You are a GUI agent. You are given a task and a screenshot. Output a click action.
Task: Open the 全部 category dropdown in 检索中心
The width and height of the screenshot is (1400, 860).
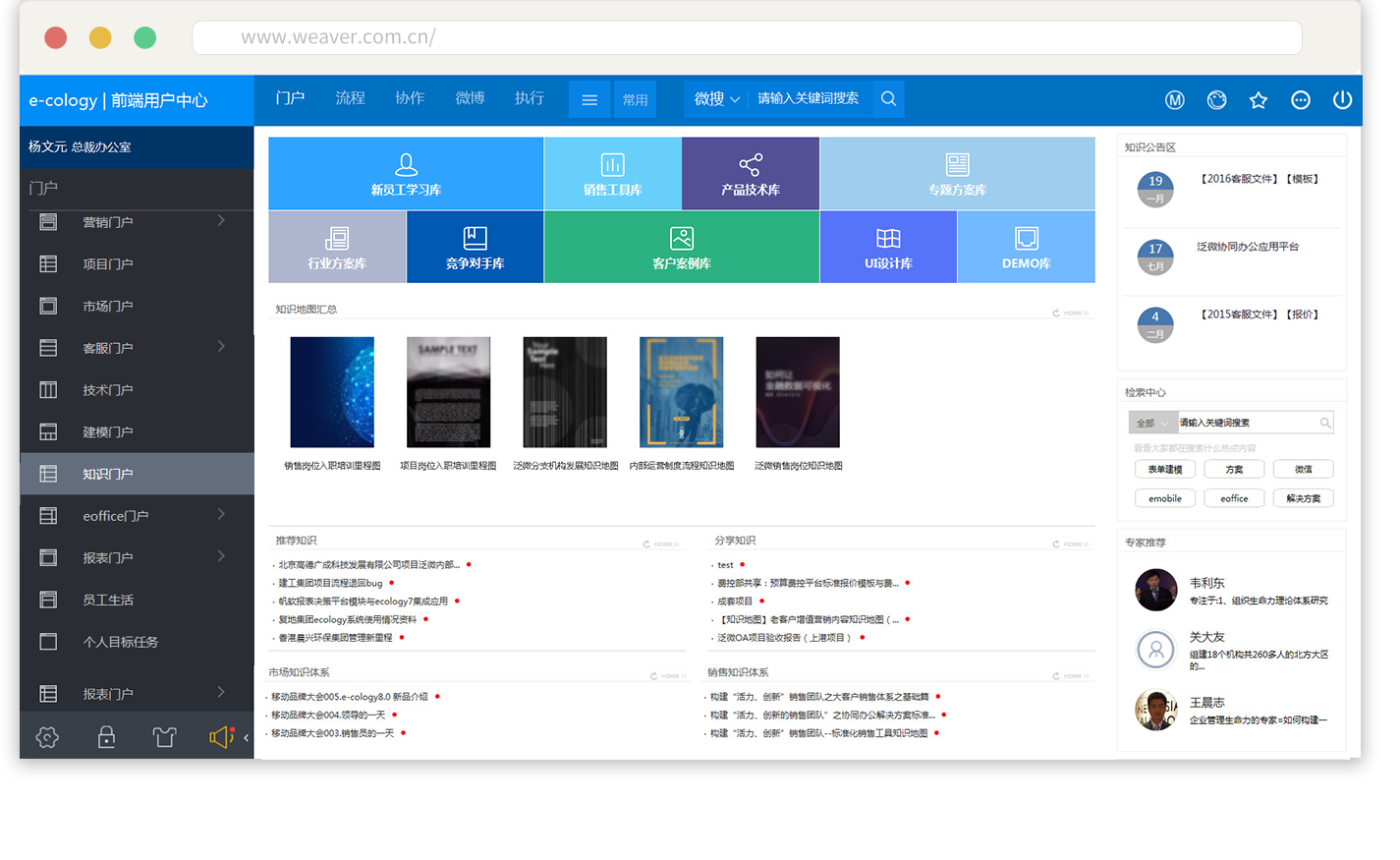[x=1152, y=423]
